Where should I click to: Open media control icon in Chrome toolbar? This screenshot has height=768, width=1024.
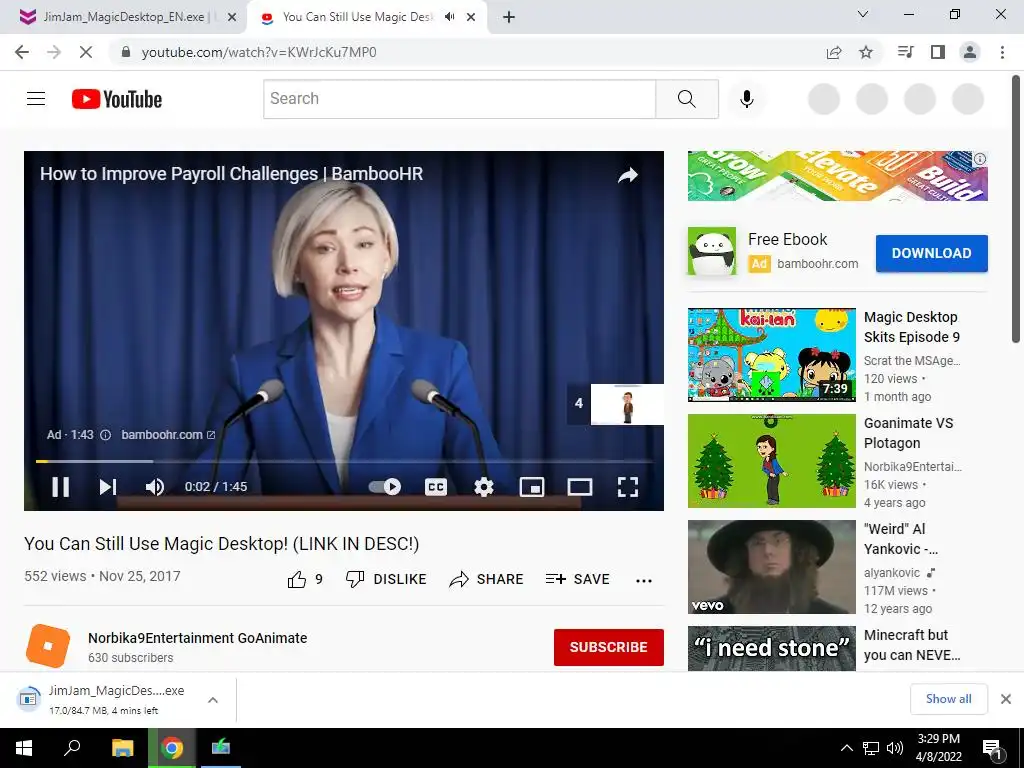click(x=905, y=52)
